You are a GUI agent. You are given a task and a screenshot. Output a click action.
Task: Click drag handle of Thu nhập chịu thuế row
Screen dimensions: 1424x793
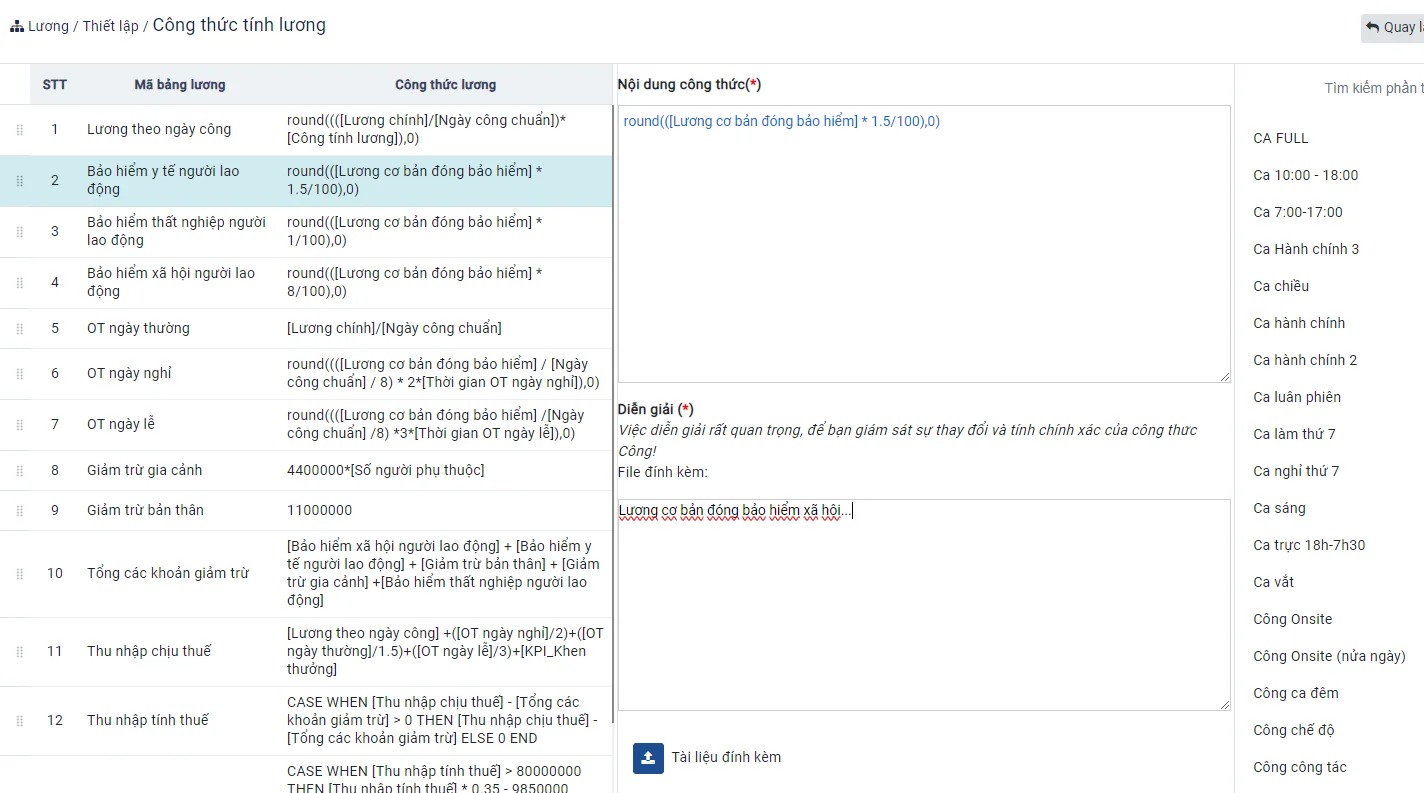[19, 652]
